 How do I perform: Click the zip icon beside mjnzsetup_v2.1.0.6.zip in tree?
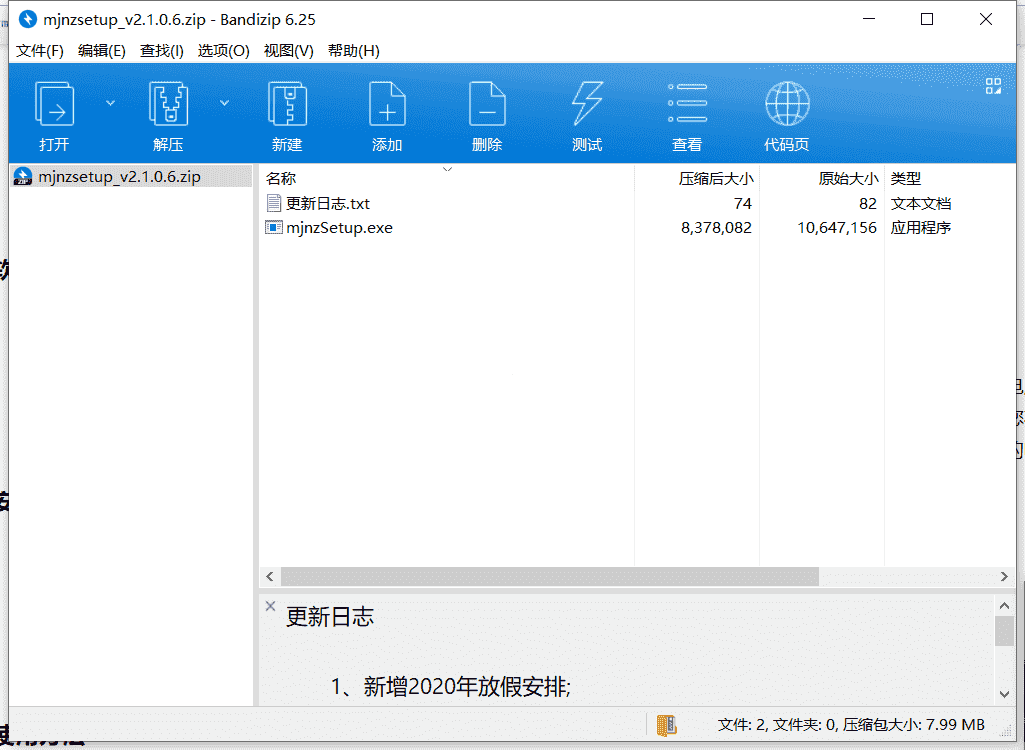tap(23, 177)
